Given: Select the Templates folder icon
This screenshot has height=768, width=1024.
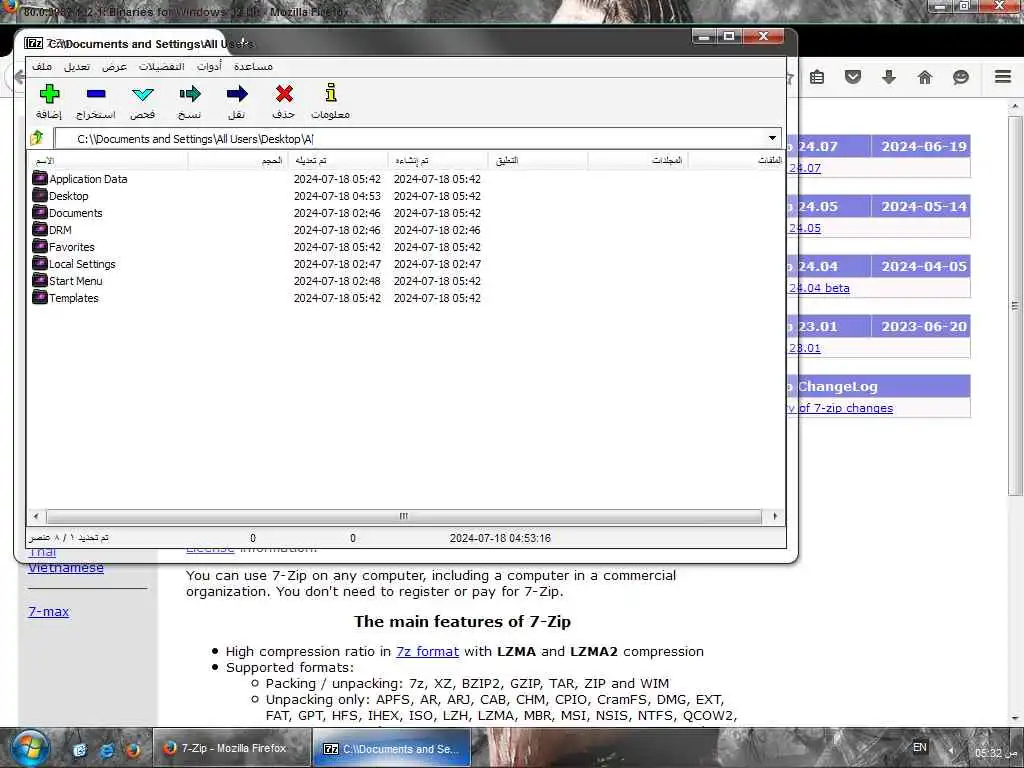Looking at the screenshot, I should tap(40, 297).
